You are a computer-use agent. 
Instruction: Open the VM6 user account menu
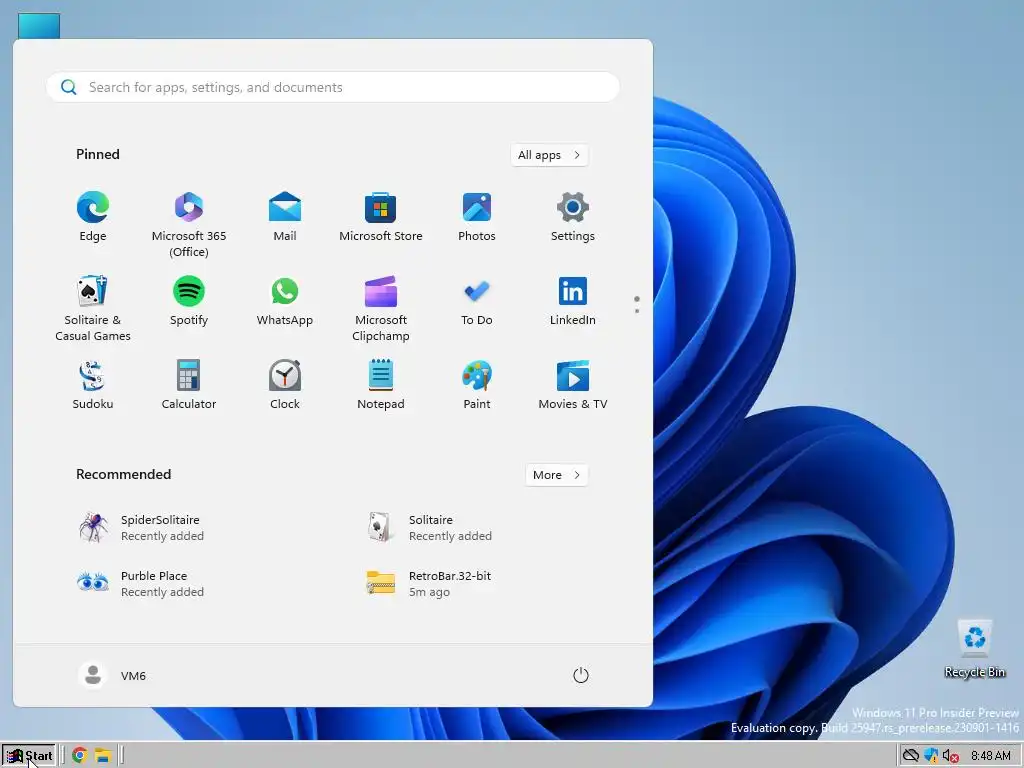click(x=112, y=675)
